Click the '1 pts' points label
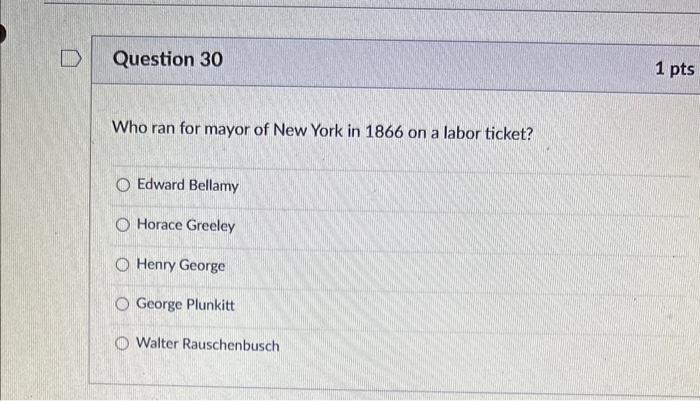 [x=675, y=69]
